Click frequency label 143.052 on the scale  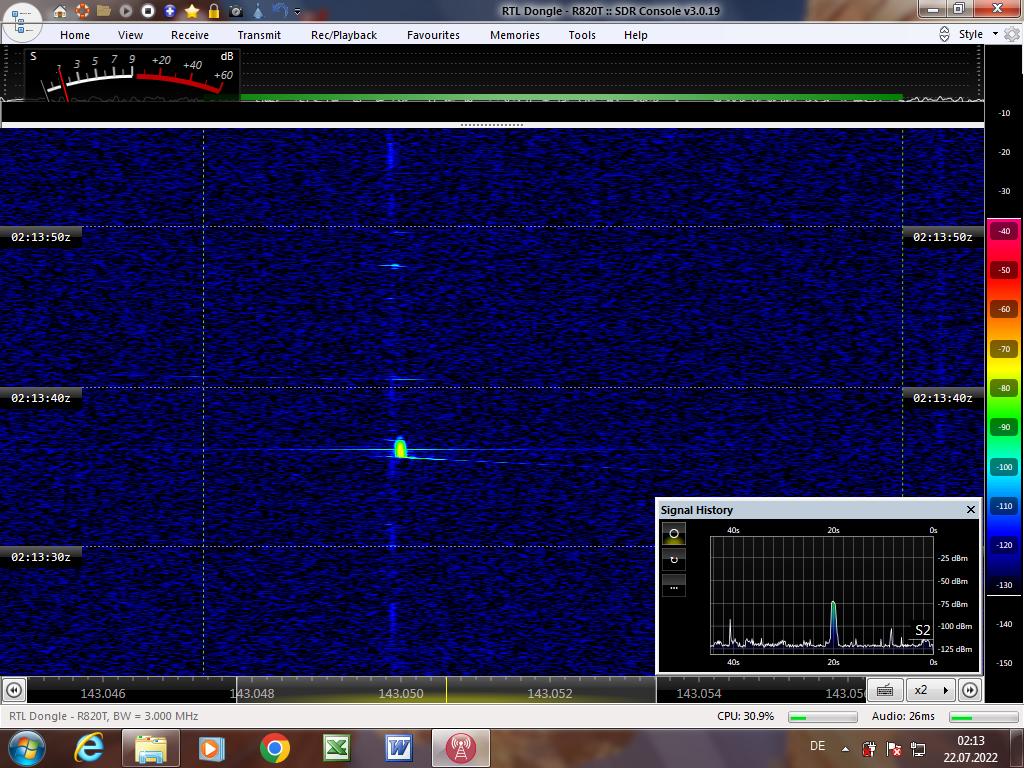pyautogui.click(x=550, y=694)
